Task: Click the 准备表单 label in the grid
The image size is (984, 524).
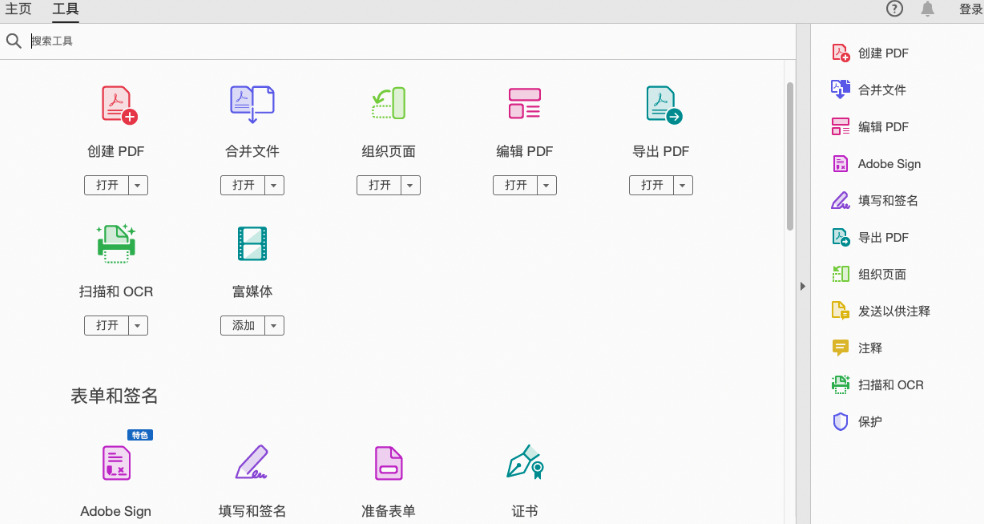Action: point(388,511)
